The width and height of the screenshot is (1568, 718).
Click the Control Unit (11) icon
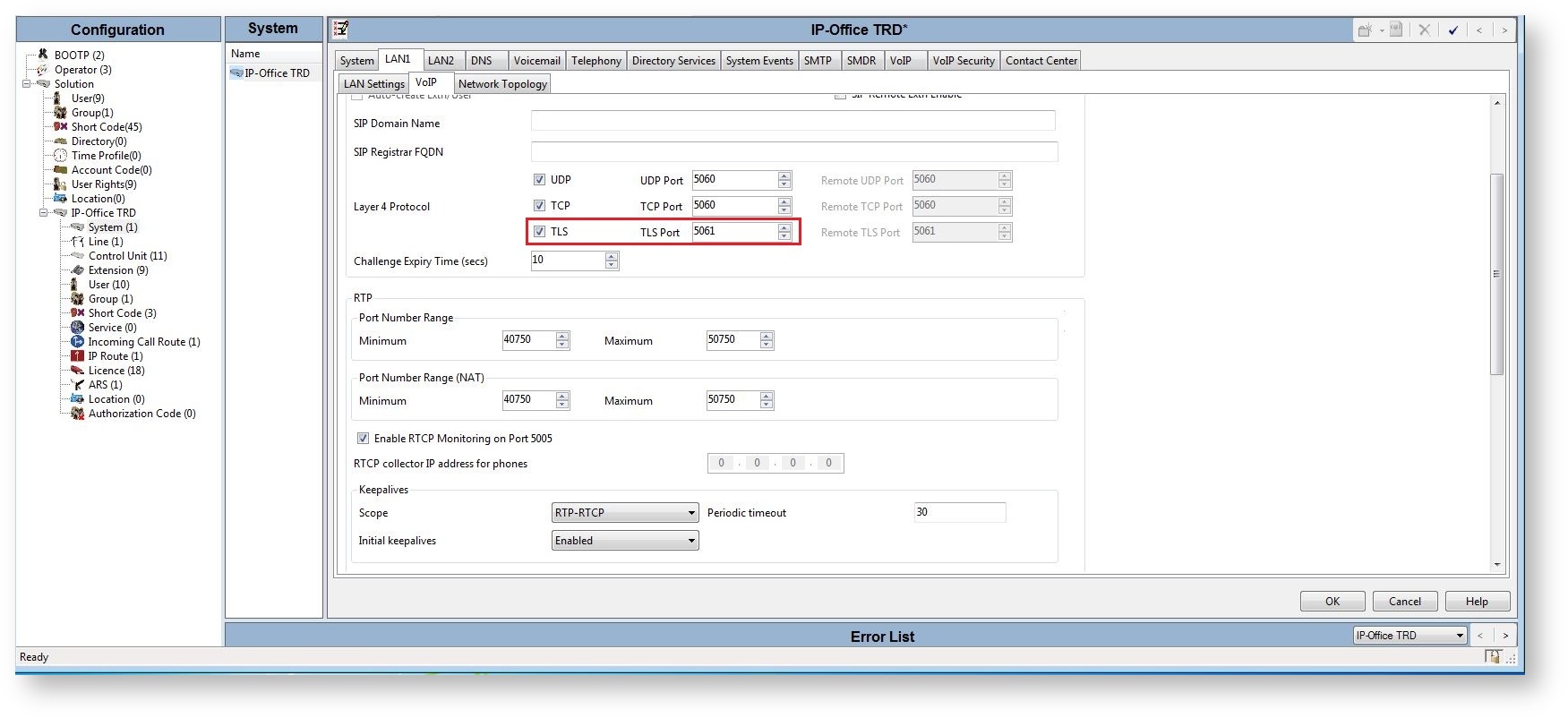(77, 255)
